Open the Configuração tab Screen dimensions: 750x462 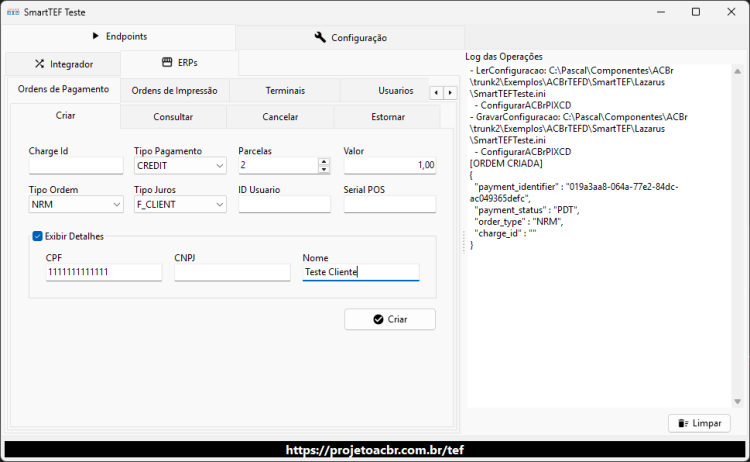click(350, 37)
